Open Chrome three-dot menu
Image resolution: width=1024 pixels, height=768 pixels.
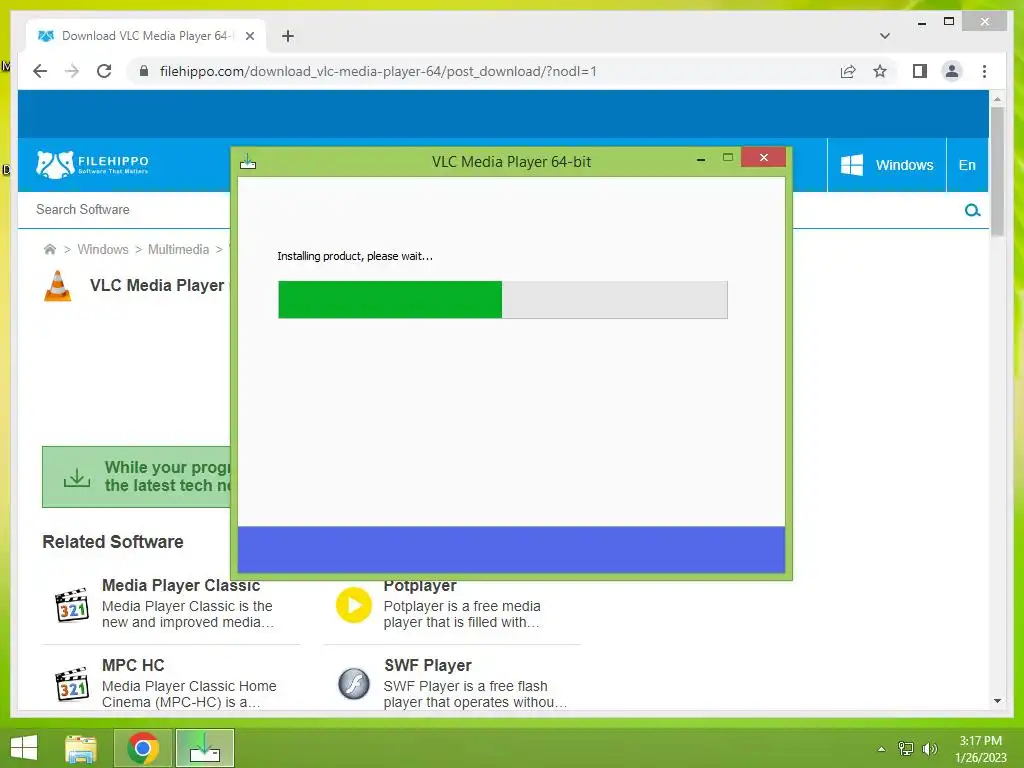984,71
